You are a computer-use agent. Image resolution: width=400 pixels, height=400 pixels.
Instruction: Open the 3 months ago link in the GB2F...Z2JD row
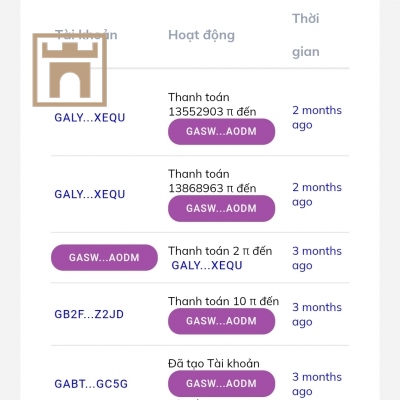pos(317,314)
